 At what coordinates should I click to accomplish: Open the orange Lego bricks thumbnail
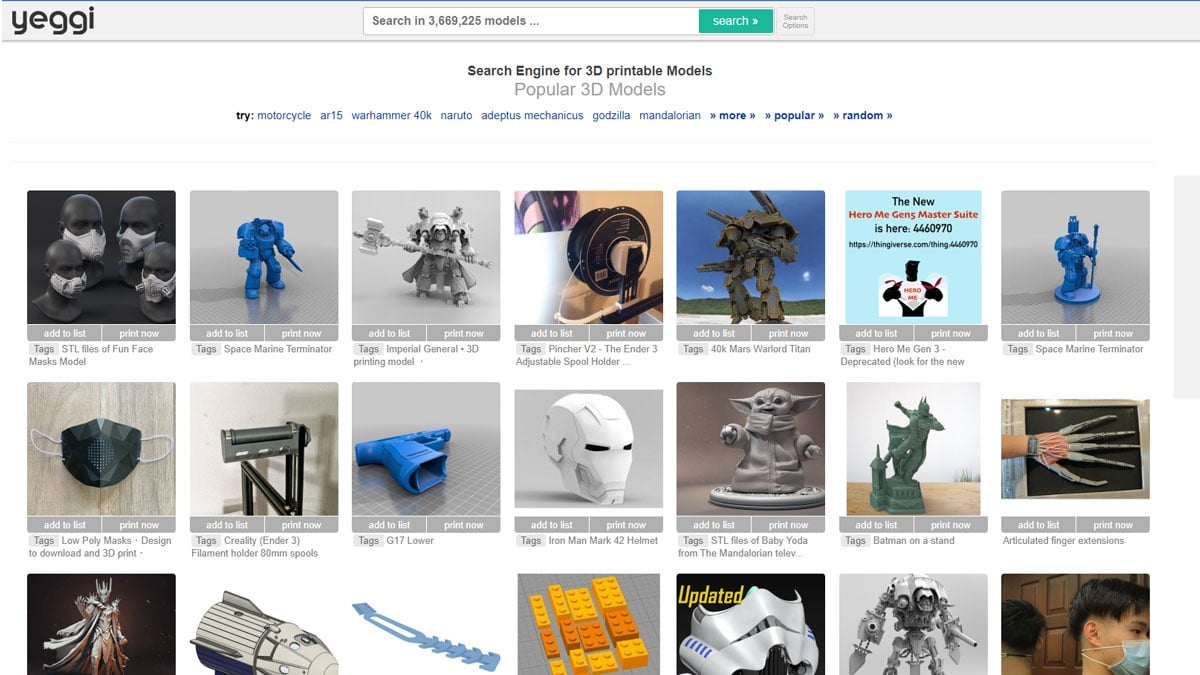click(588, 624)
